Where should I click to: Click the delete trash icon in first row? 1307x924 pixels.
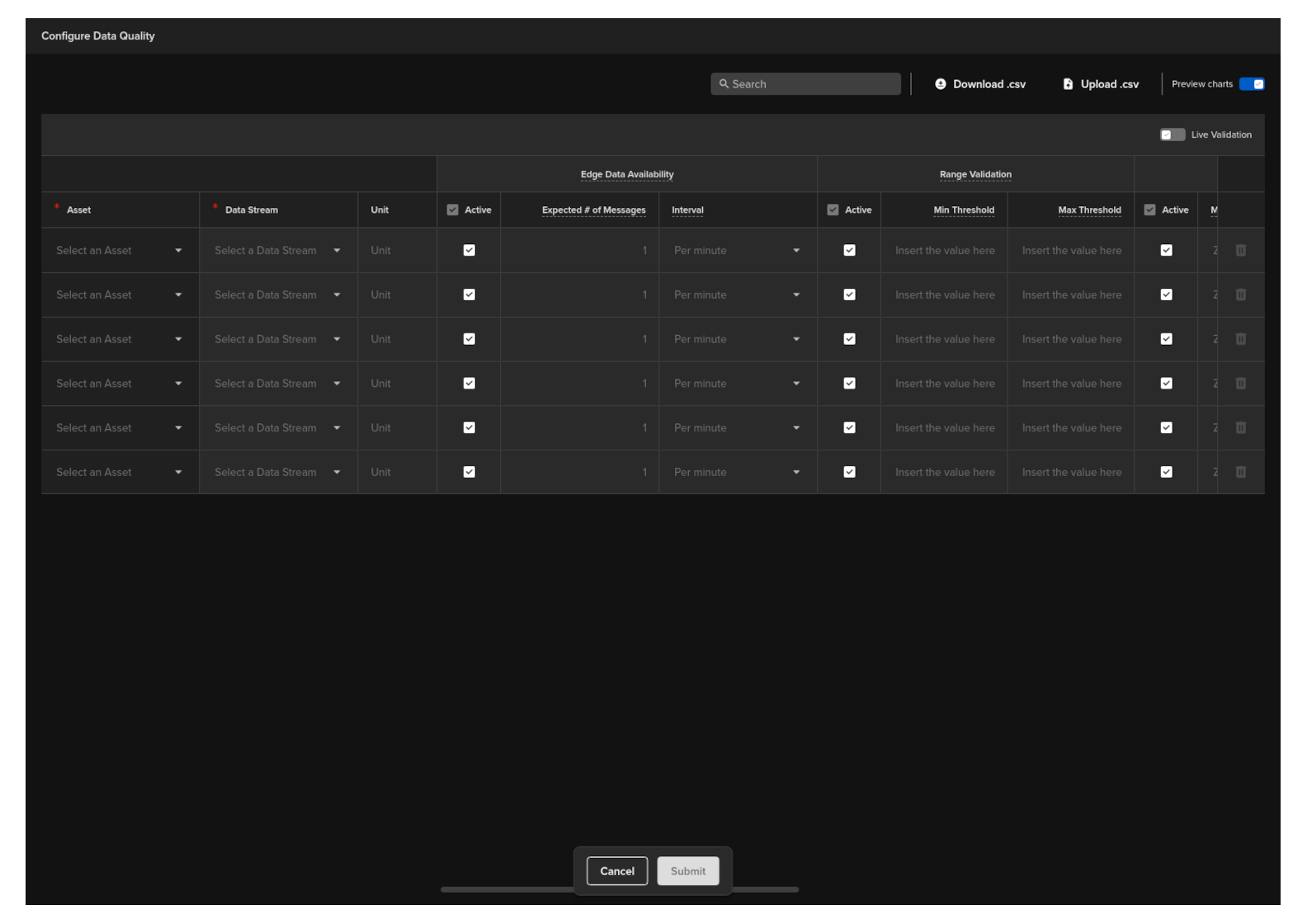click(x=1240, y=251)
